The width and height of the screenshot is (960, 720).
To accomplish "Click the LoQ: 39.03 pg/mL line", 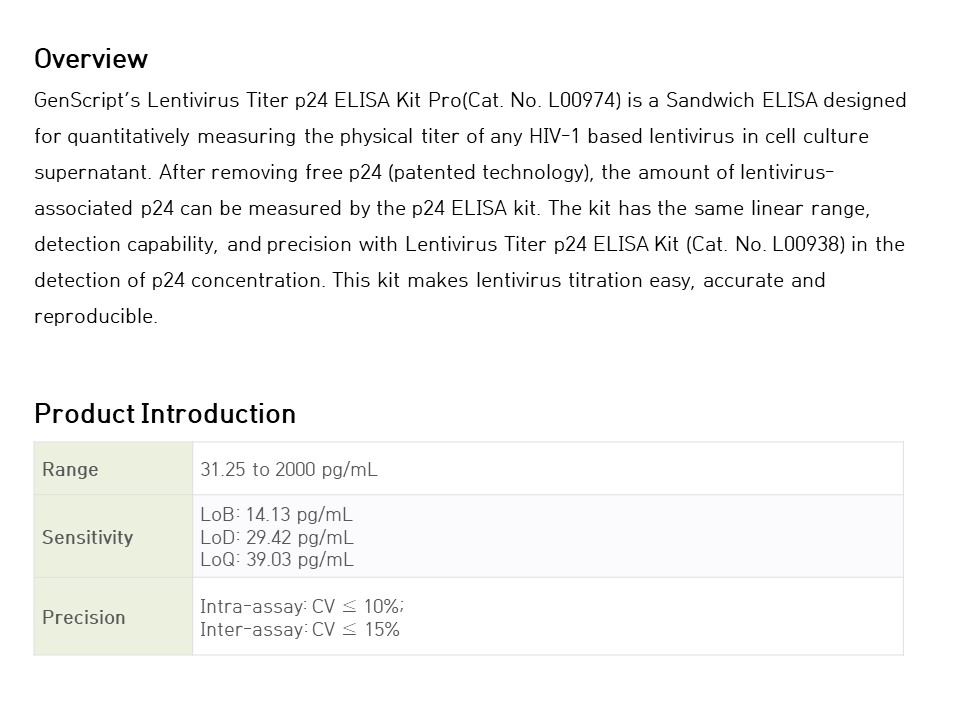I will tap(276, 560).
